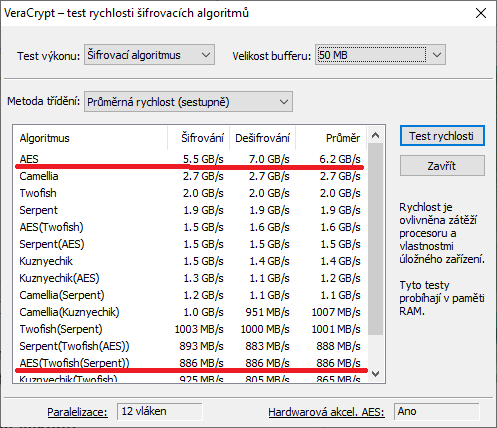Click the Ano hardware acceleration field
The width and height of the screenshot is (497, 428).
point(437,411)
